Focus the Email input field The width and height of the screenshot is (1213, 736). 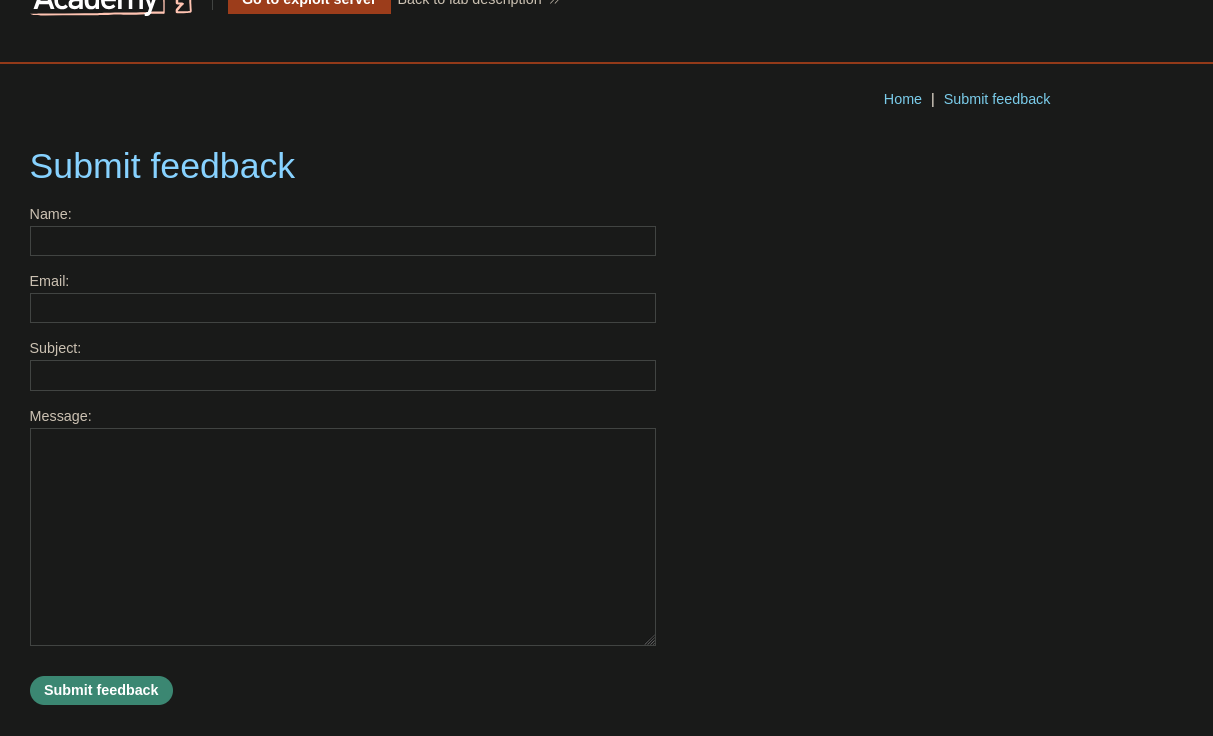point(342,308)
